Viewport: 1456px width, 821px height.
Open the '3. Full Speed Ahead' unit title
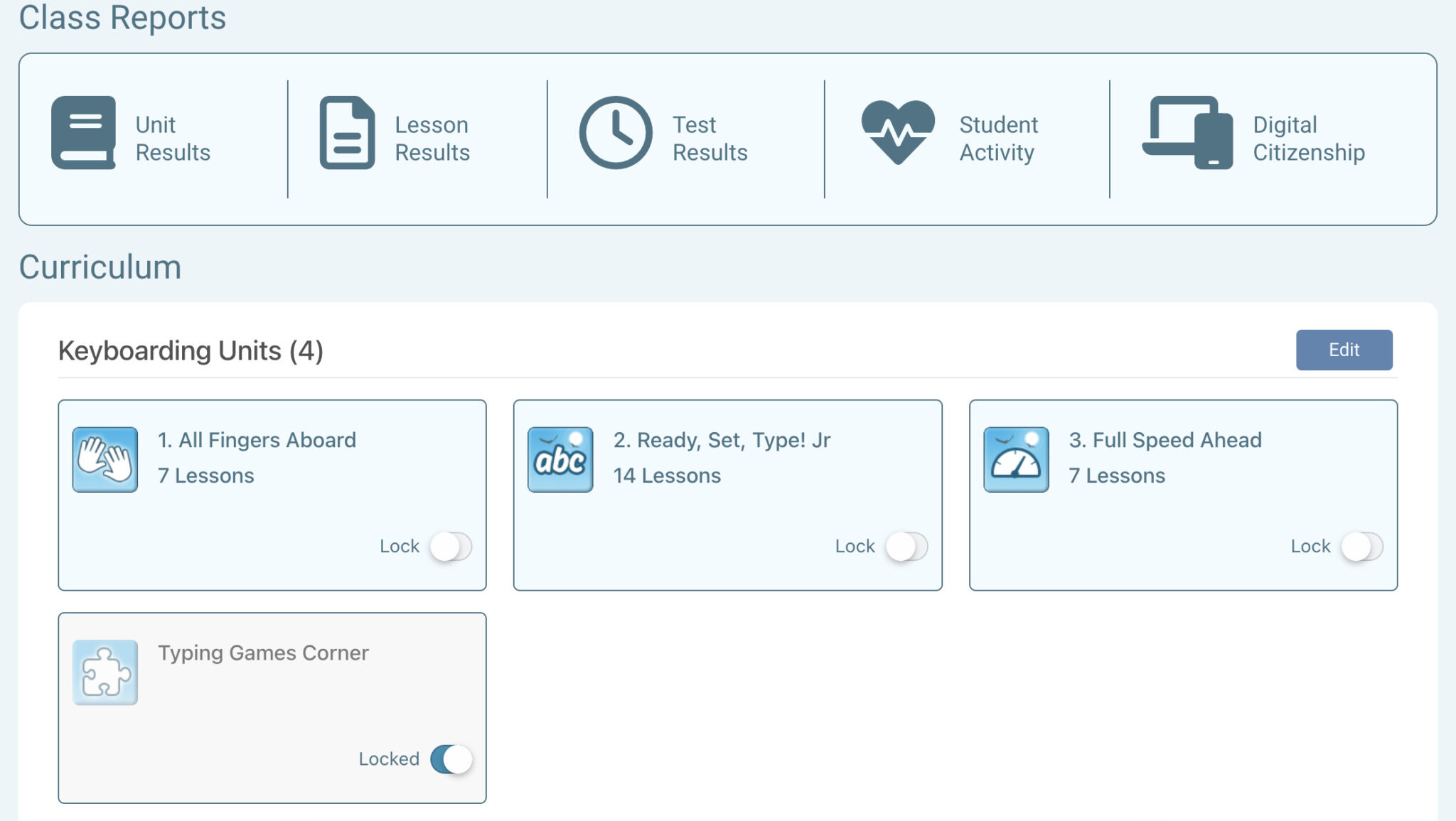1165,440
